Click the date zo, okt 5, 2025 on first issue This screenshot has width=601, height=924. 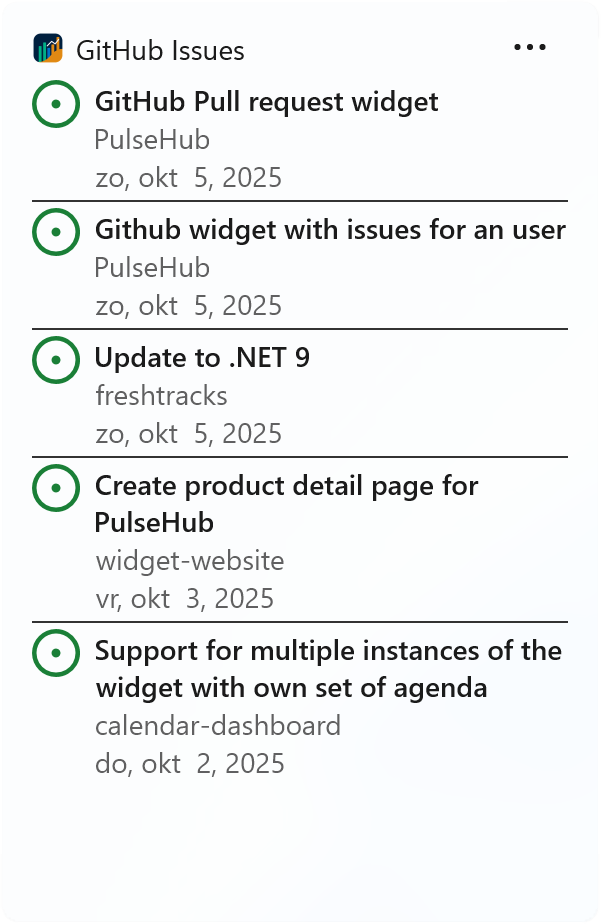(188, 178)
